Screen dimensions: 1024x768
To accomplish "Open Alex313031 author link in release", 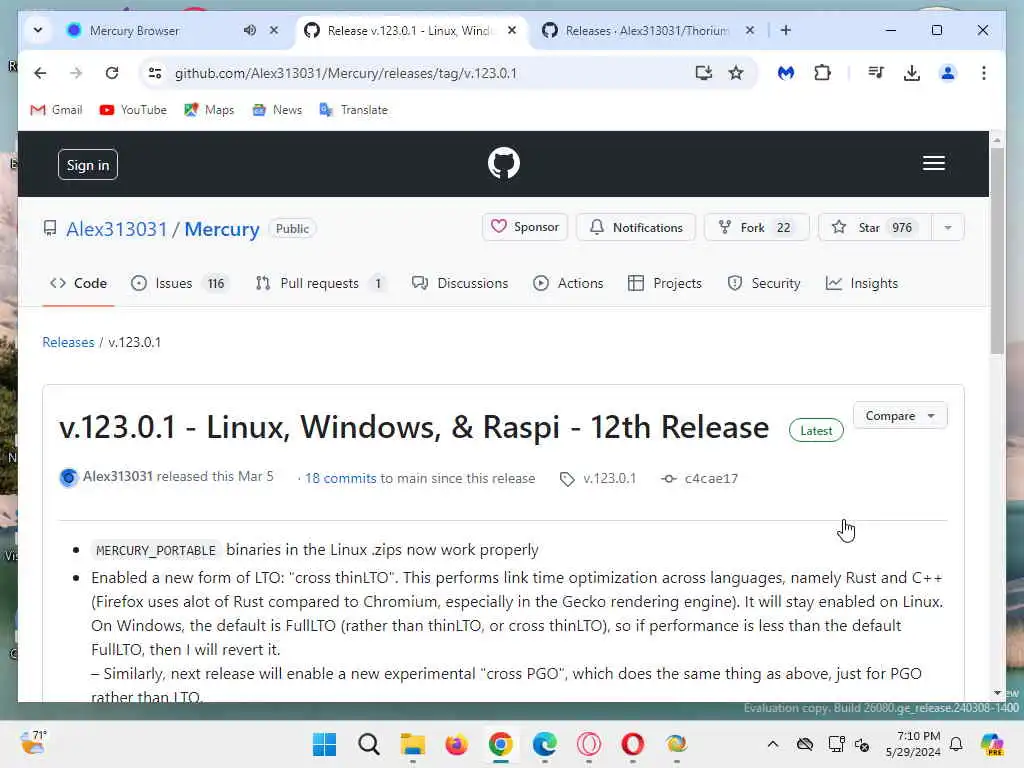I will 118,476.
